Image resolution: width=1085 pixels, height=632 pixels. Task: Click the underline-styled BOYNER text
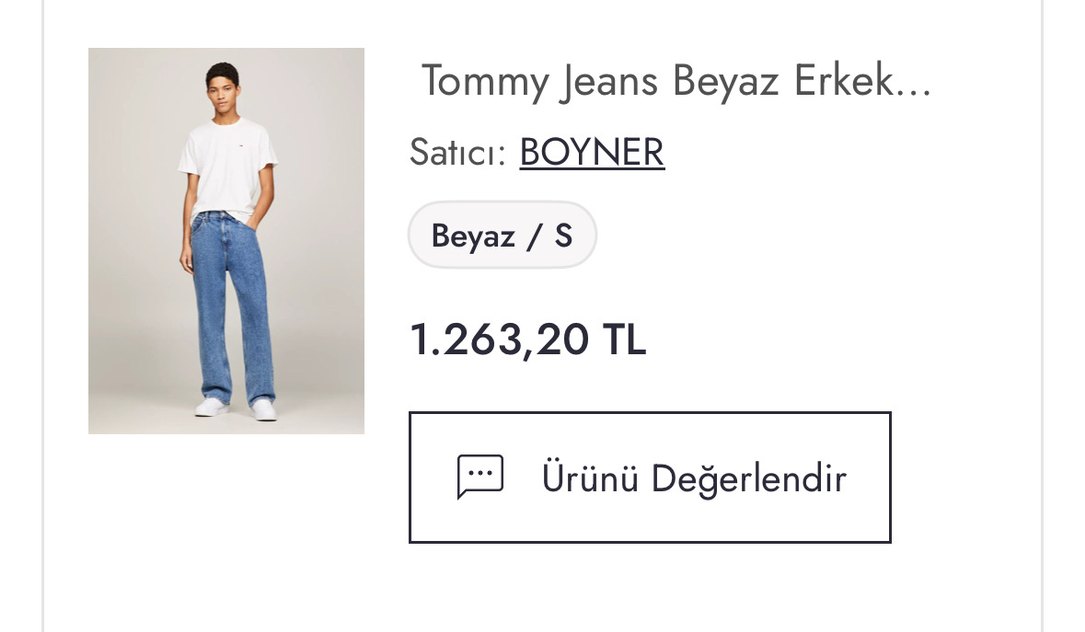(590, 152)
